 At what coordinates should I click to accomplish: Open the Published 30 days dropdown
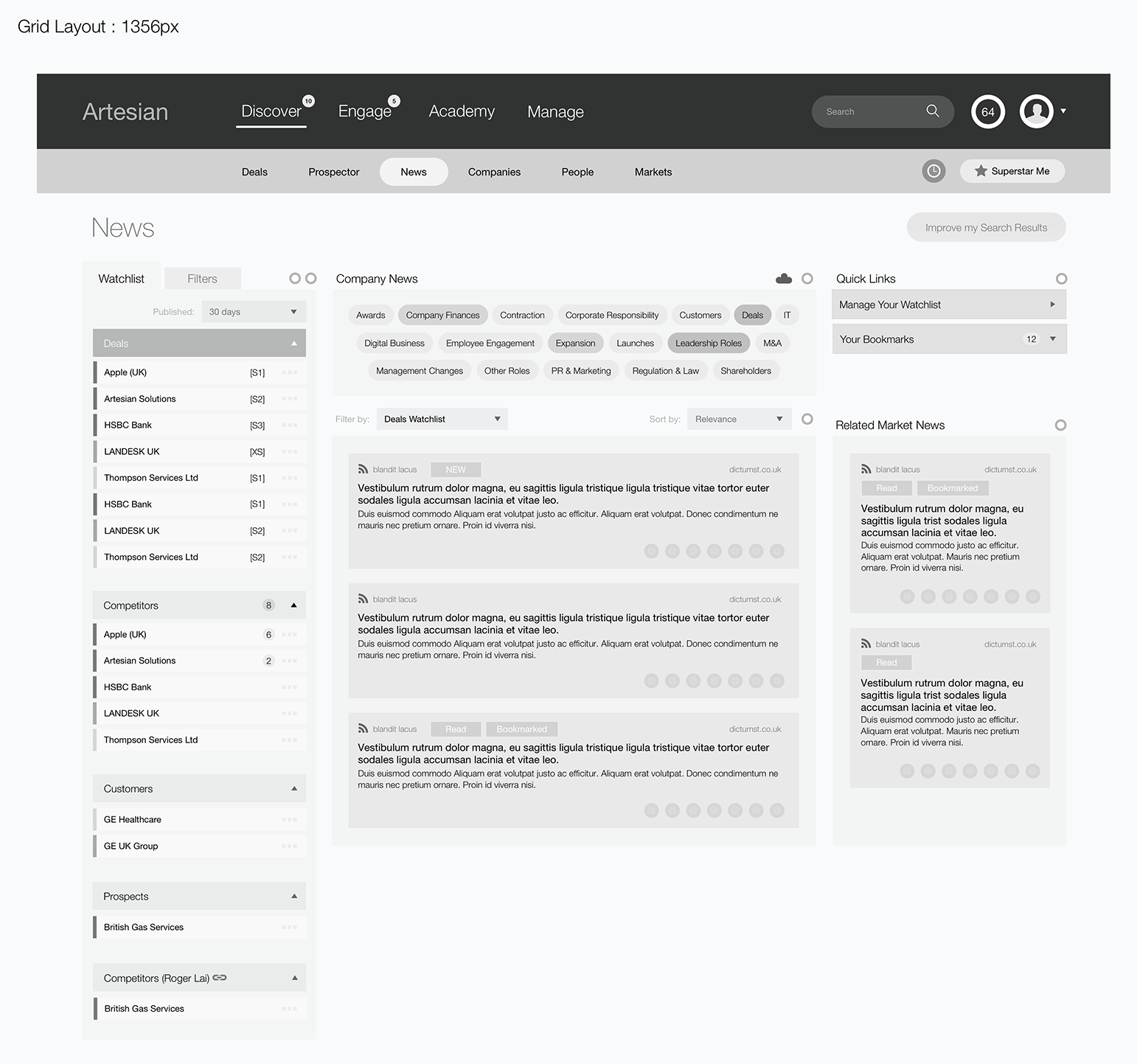tap(253, 312)
